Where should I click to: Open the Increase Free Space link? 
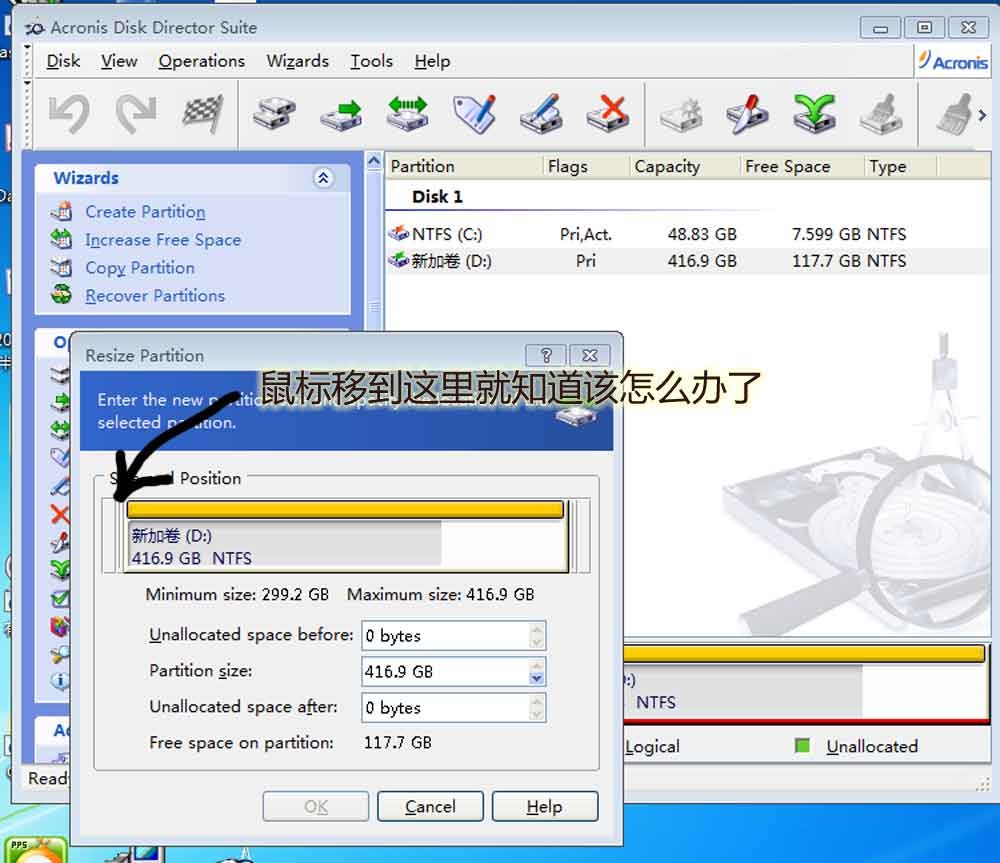[163, 240]
